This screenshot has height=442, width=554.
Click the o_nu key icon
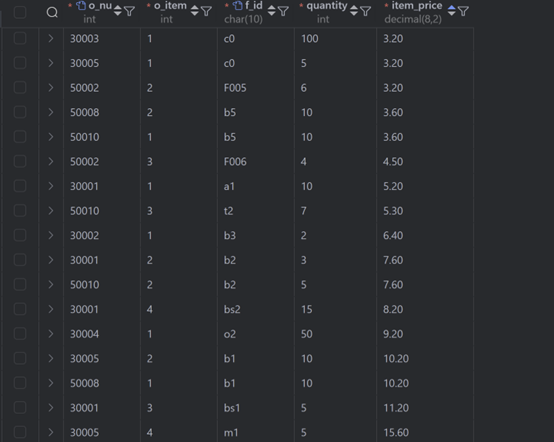point(81,6)
